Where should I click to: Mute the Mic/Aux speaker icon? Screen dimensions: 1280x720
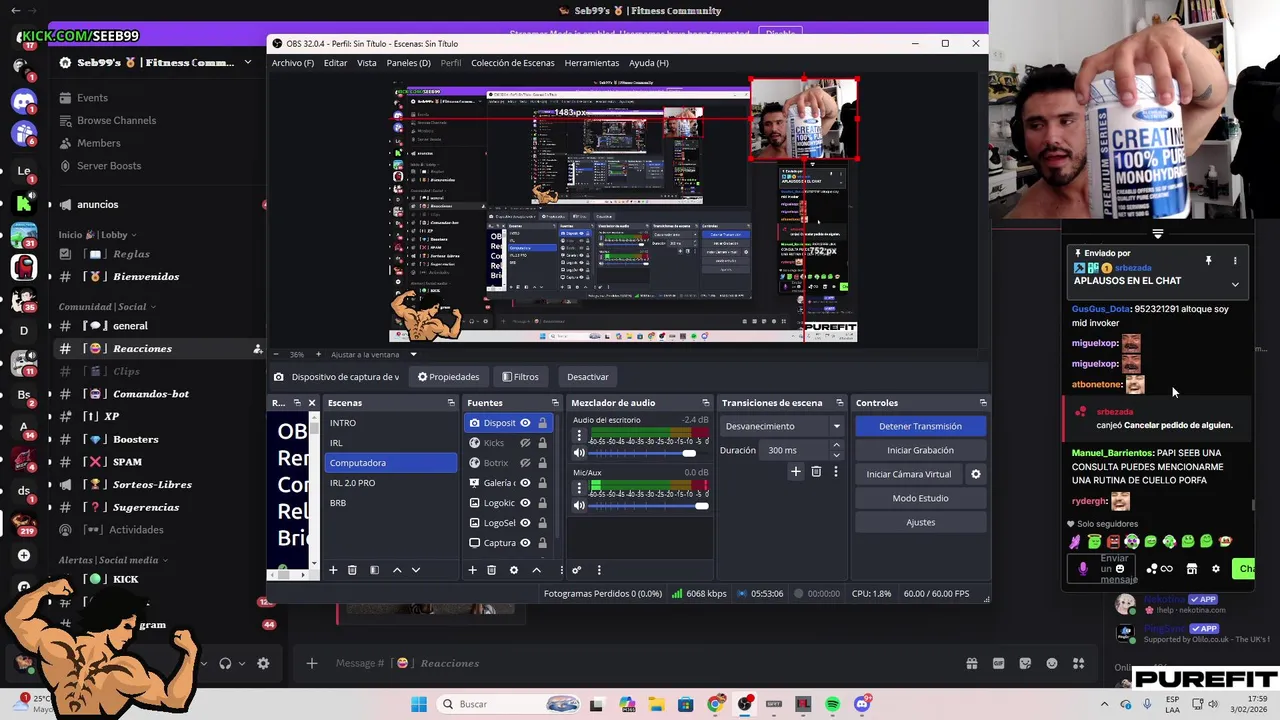pos(579,506)
